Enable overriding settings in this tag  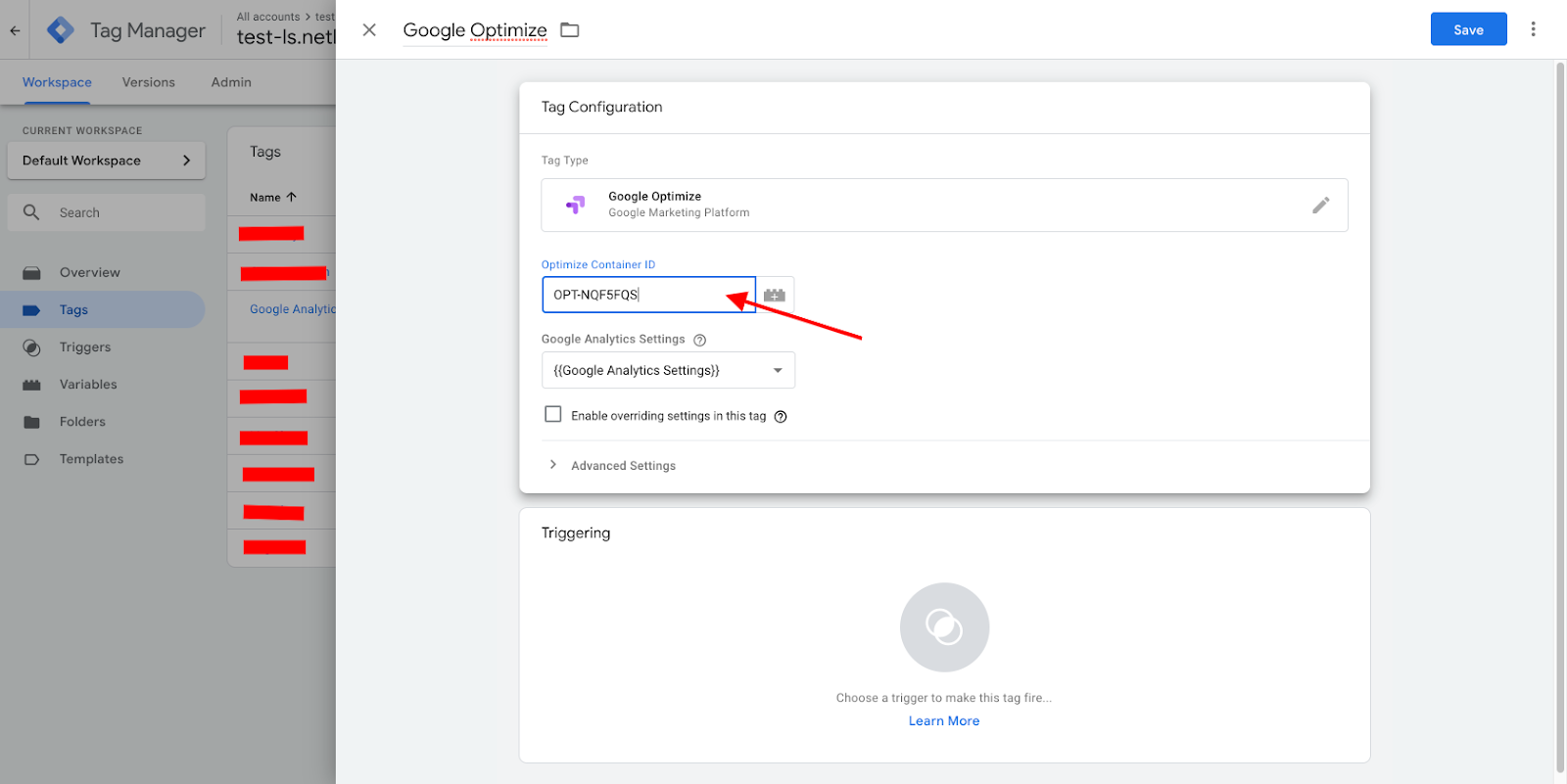553,415
